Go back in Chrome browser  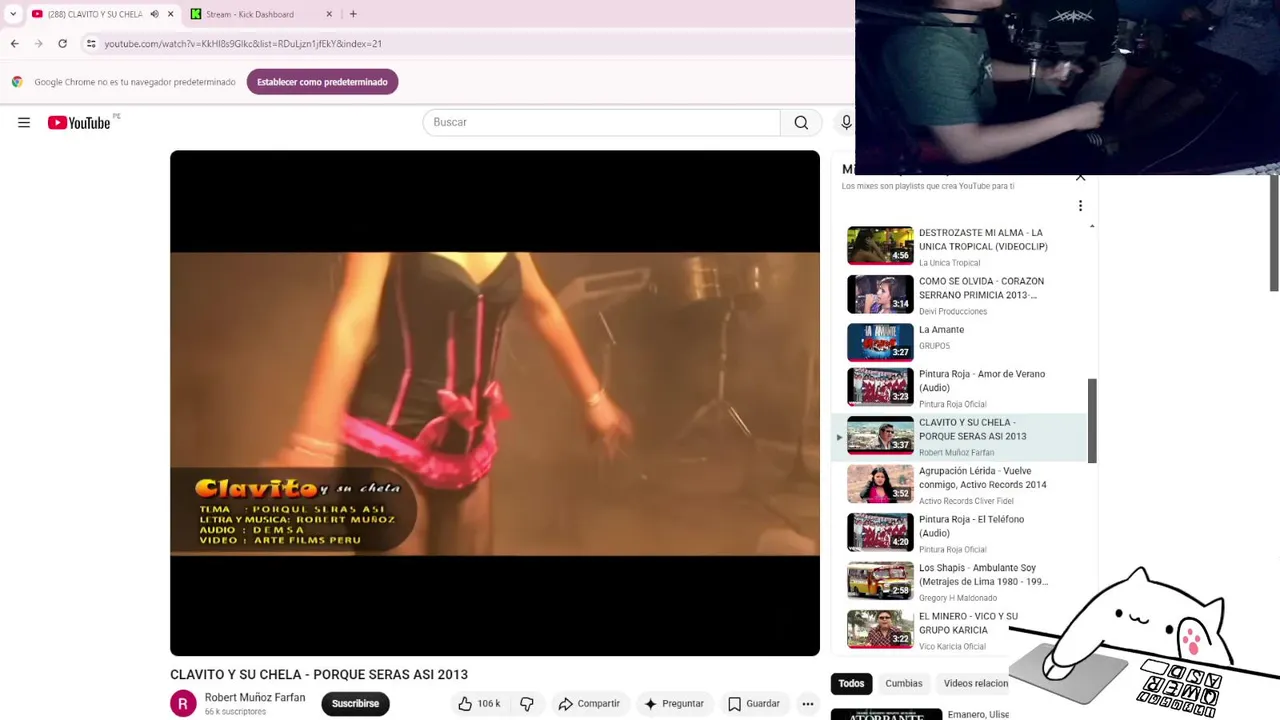[x=15, y=44]
